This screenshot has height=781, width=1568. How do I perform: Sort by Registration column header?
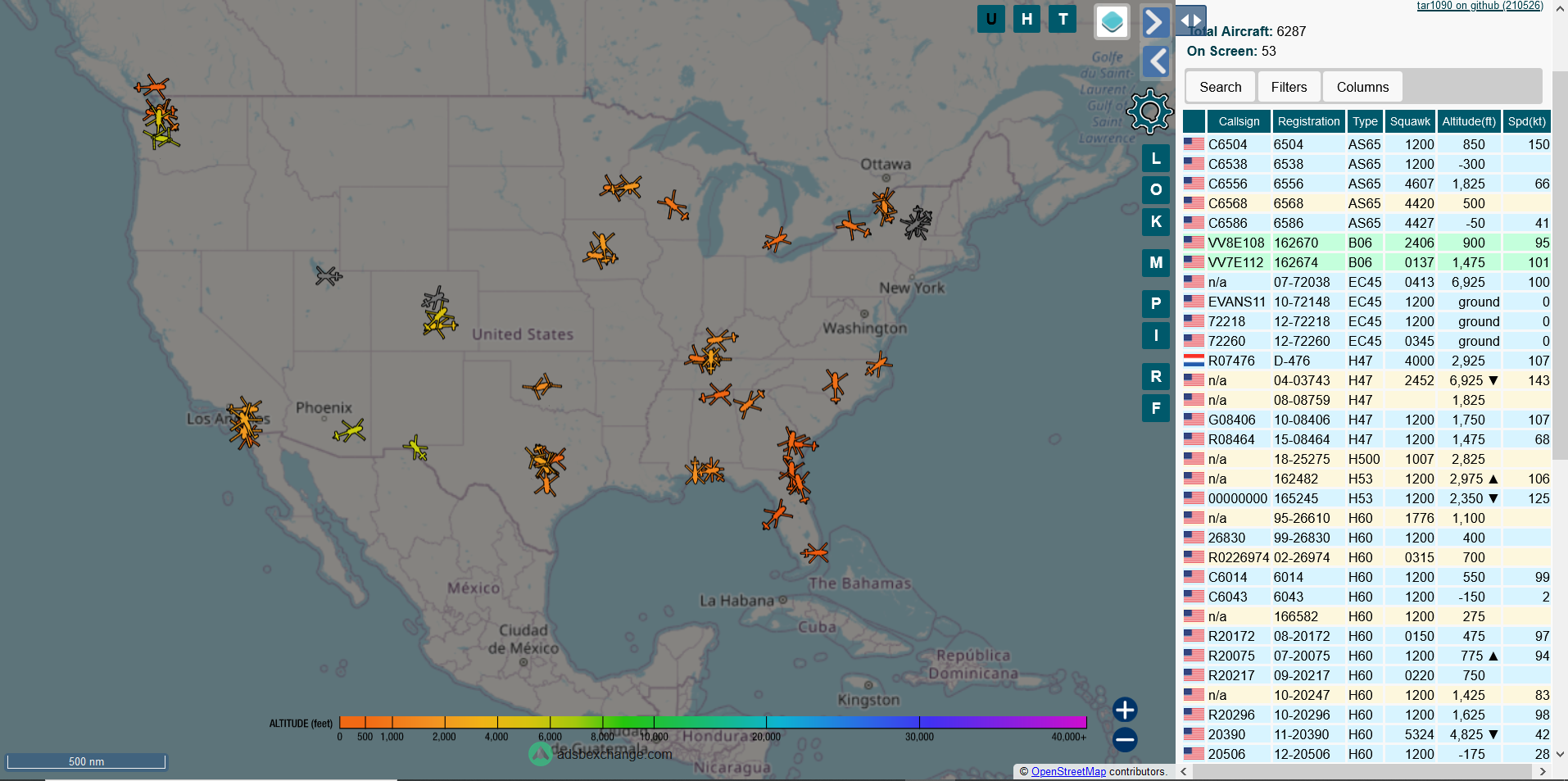click(x=1308, y=121)
